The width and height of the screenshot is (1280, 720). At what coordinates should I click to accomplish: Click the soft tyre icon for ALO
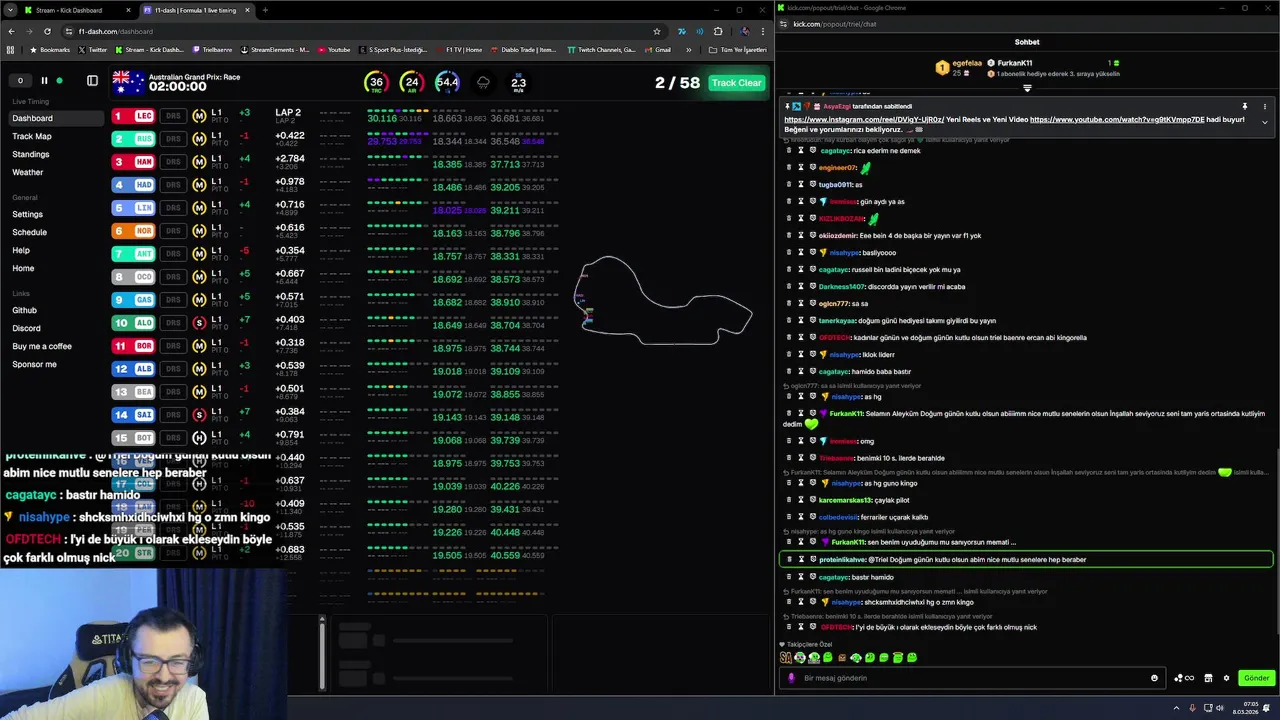click(x=199, y=323)
